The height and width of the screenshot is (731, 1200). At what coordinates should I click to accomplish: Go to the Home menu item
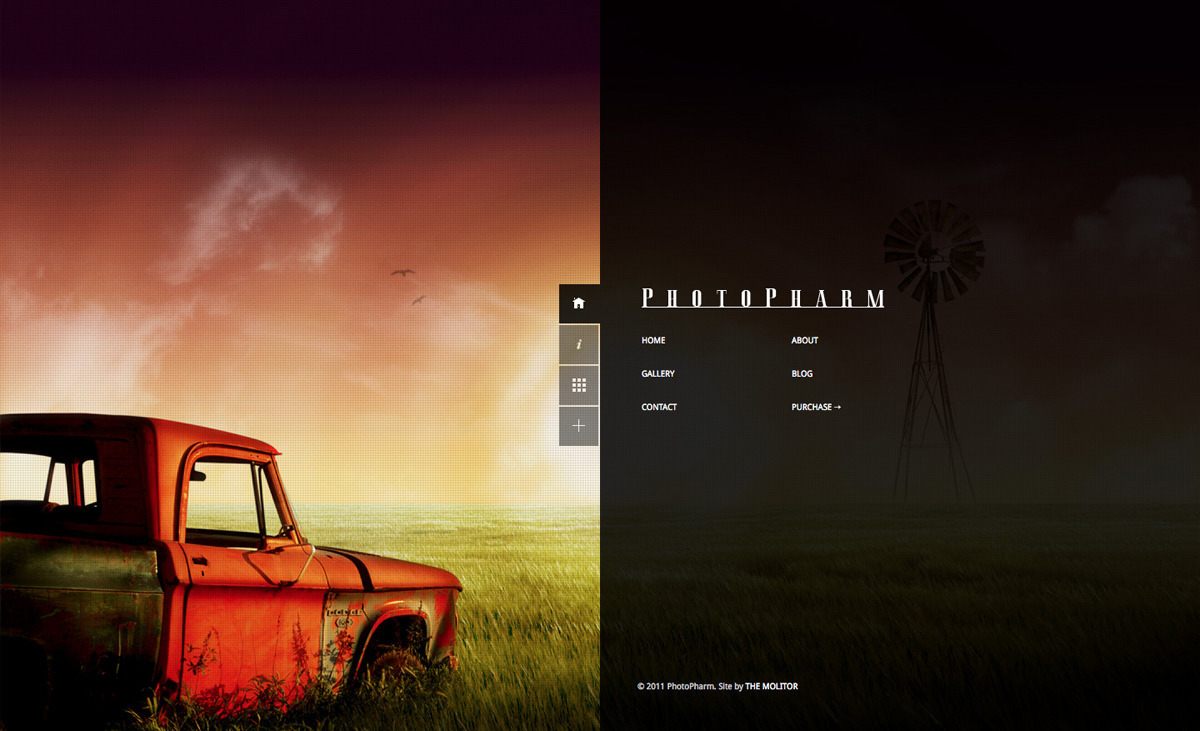point(653,341)
